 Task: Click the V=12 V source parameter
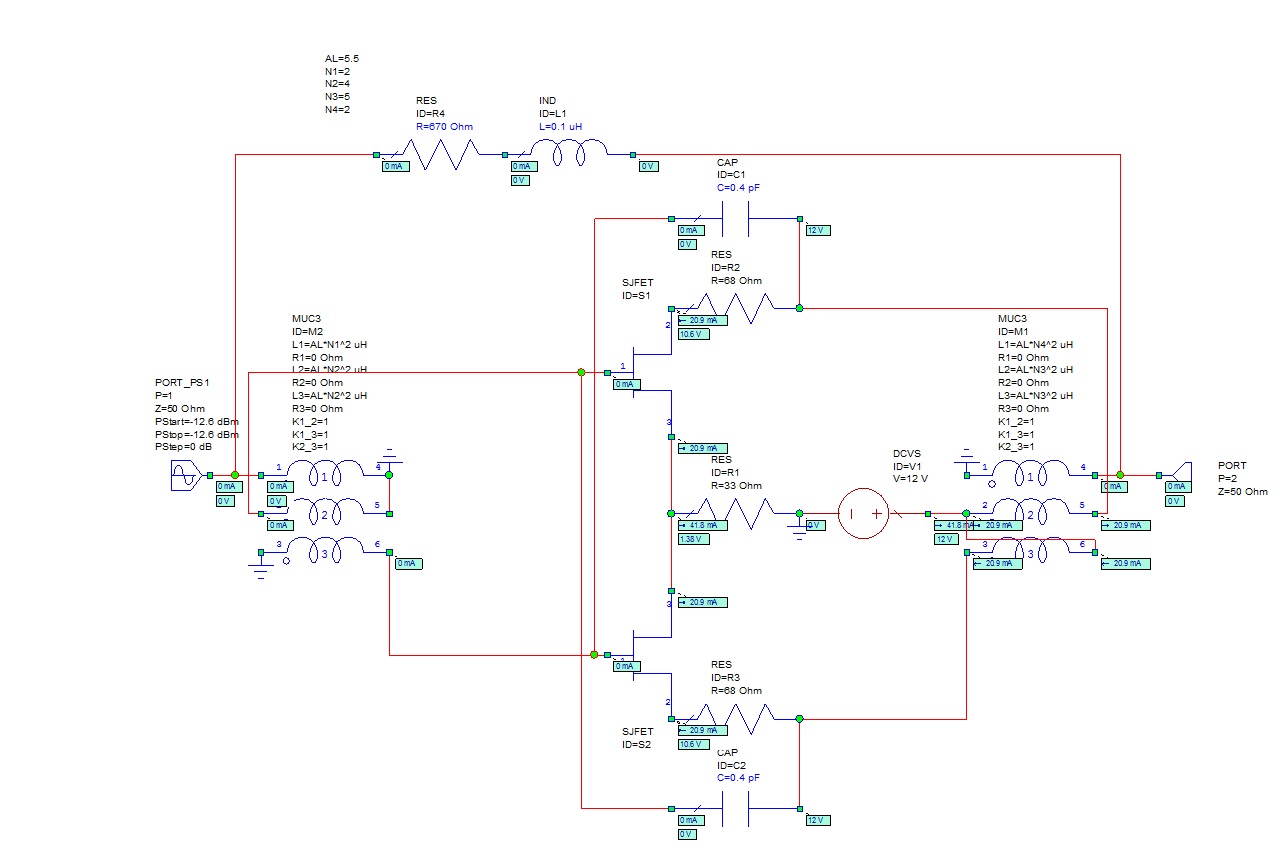912,478
